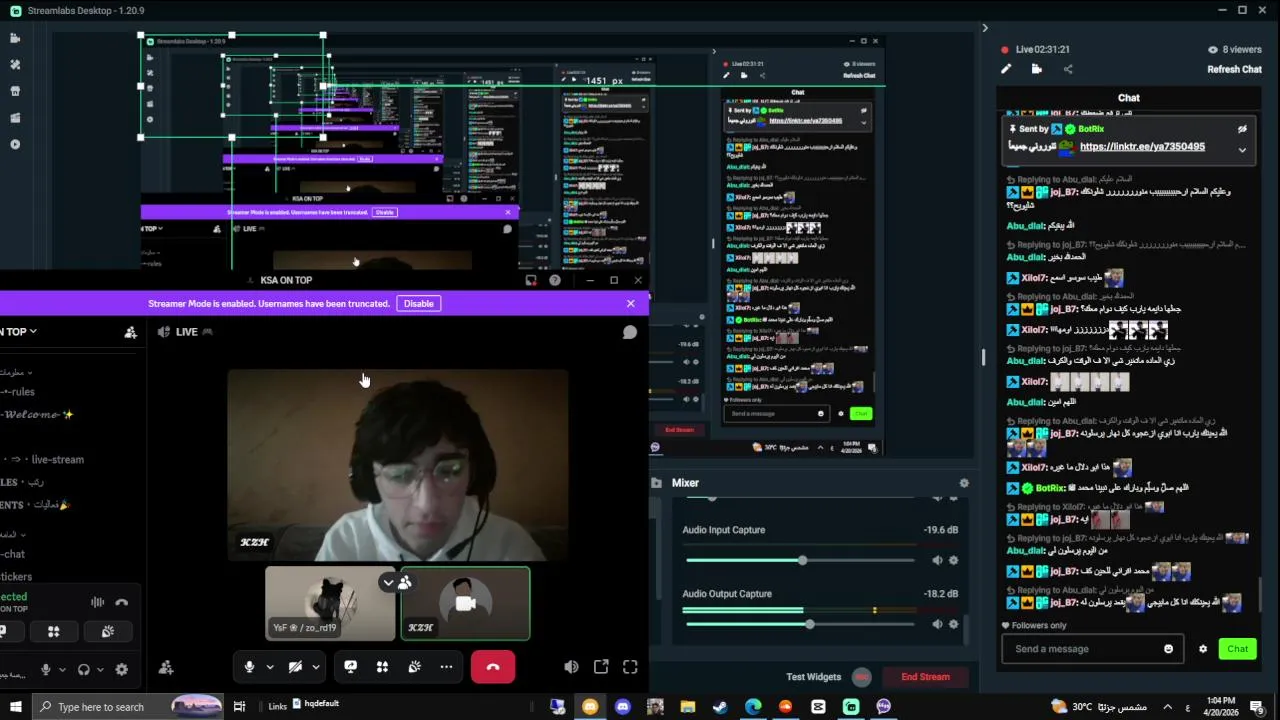
Task: Open the video camera icon beside the pencil
Action: 1037,69
